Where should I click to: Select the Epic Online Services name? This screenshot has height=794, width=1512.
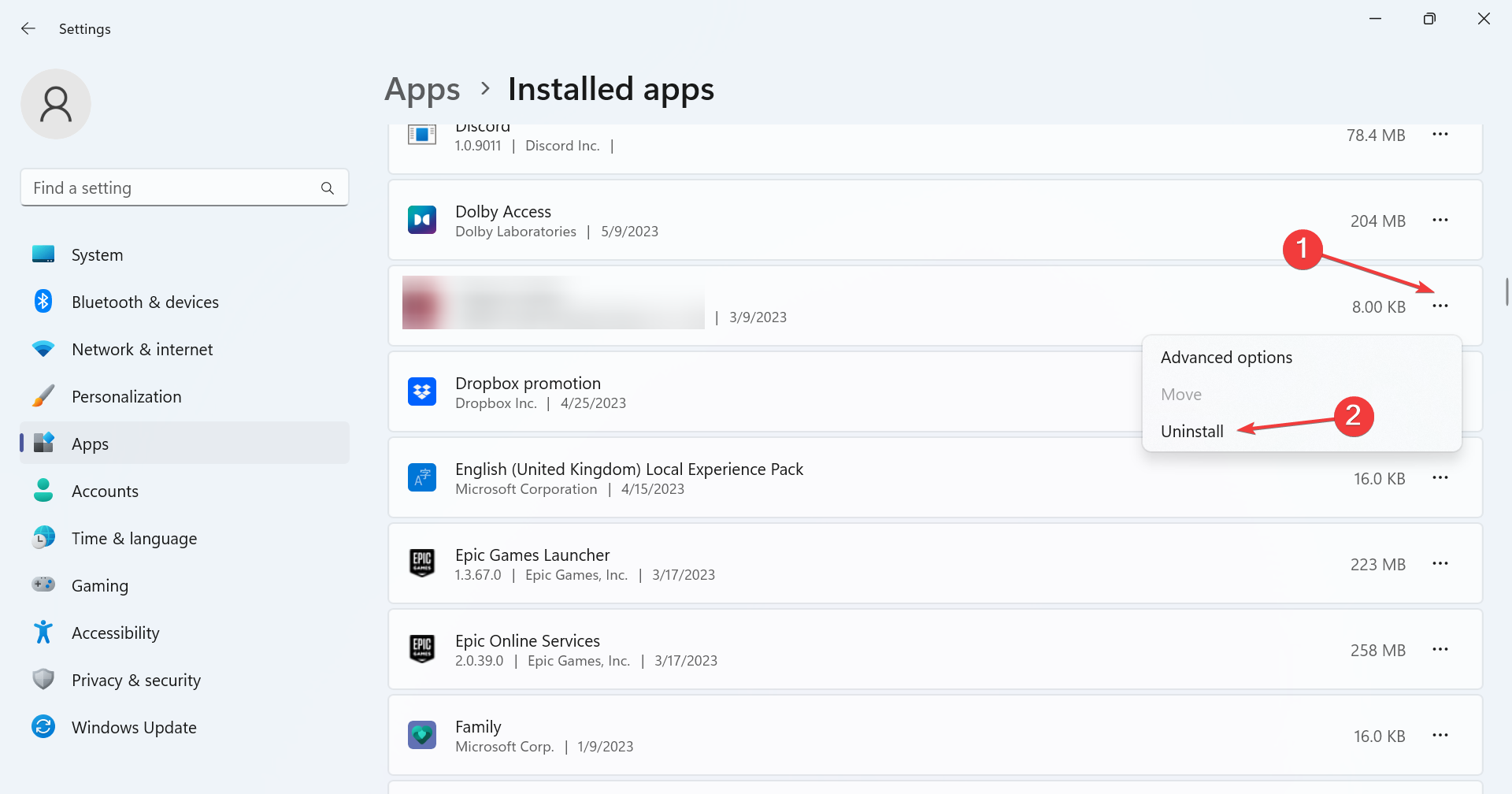tap(528, 641)
